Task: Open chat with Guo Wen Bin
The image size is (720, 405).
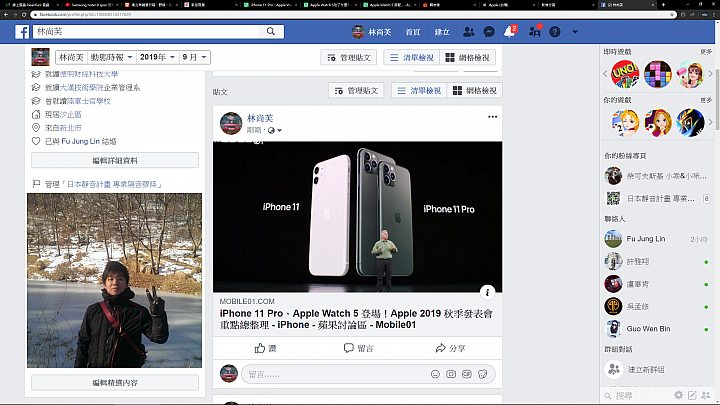Action: click(657, 329)
